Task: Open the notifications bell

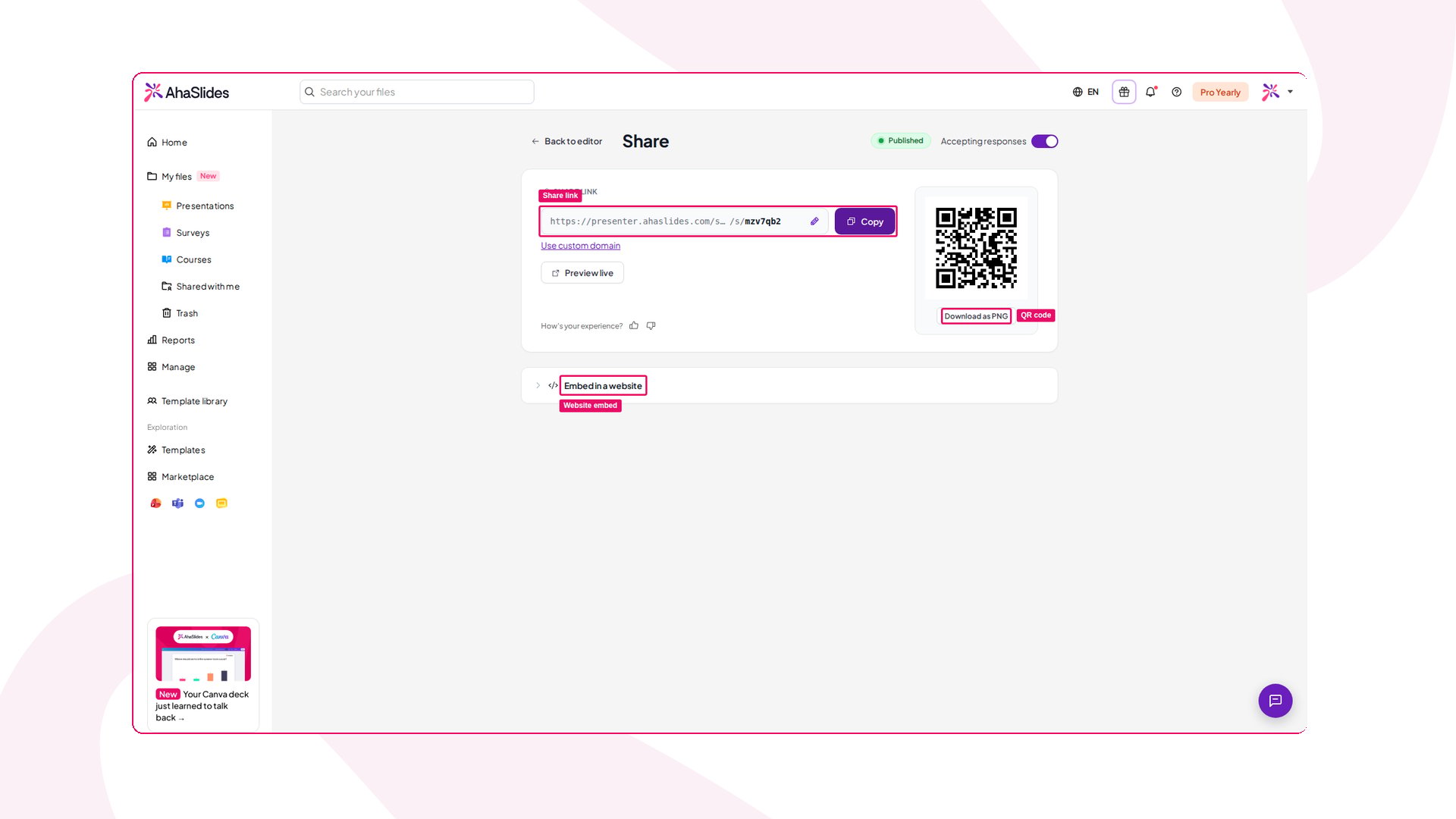Action: tap(1150, 92)
